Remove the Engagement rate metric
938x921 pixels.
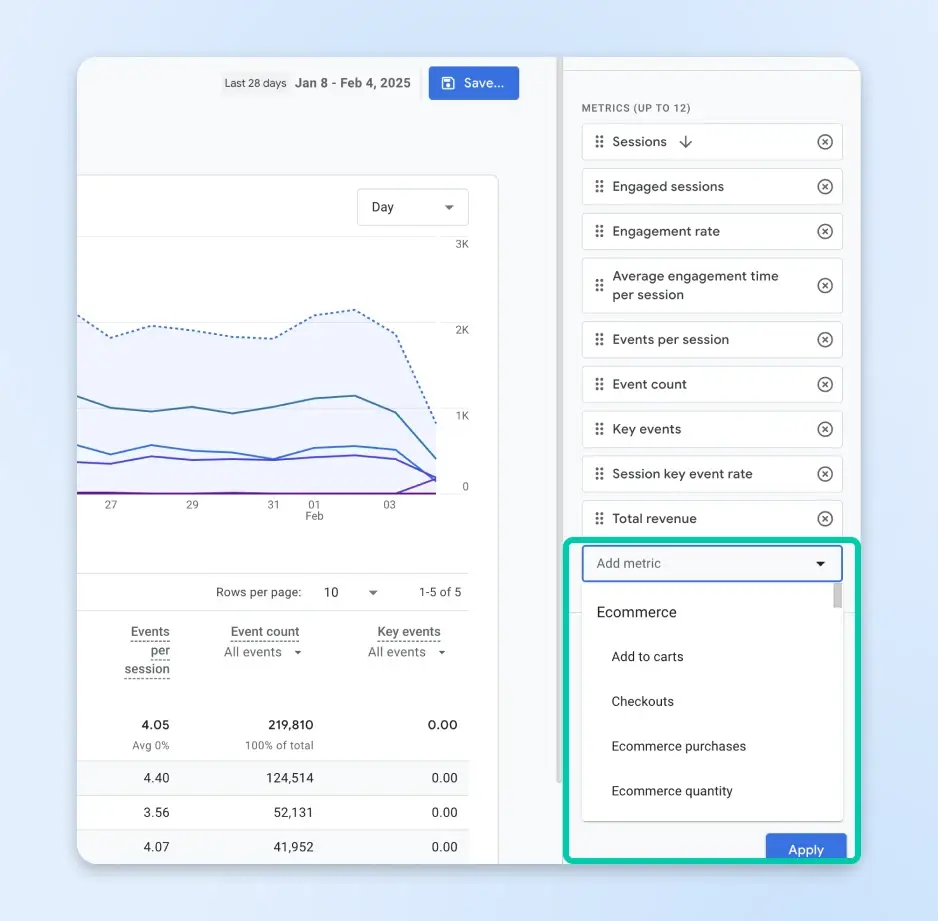point(824,232)
